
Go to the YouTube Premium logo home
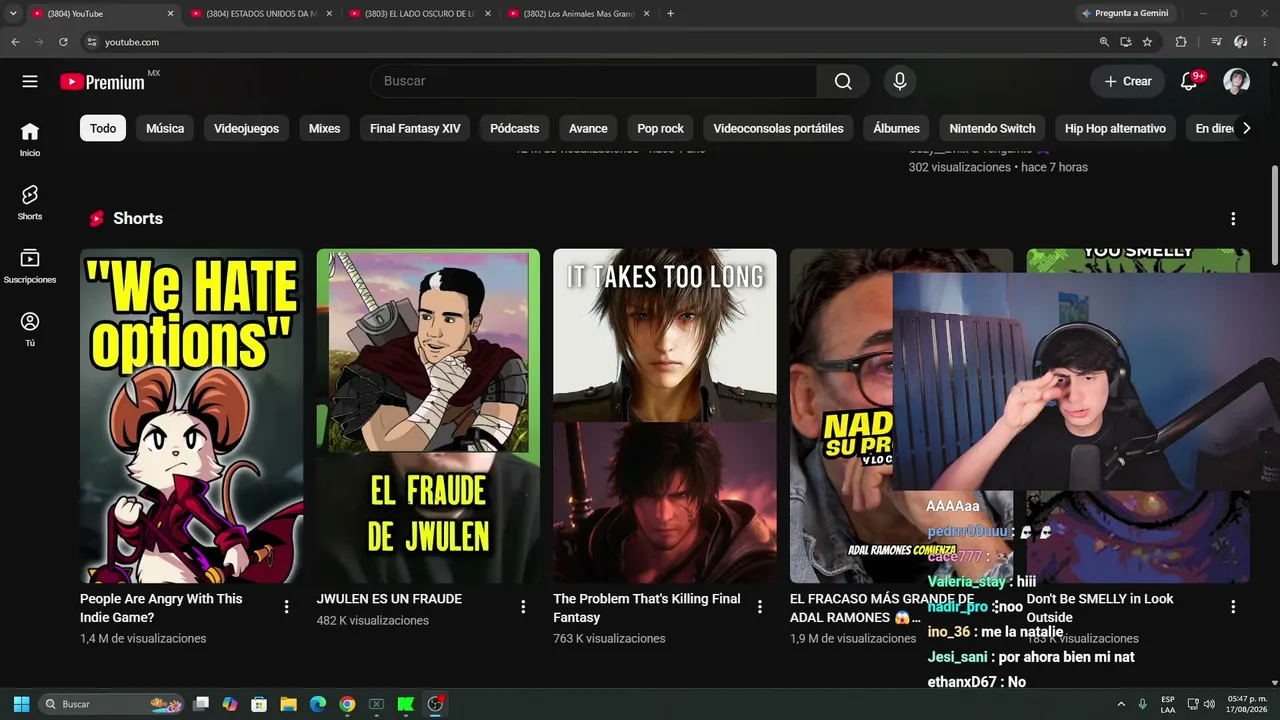click(102, 82)
